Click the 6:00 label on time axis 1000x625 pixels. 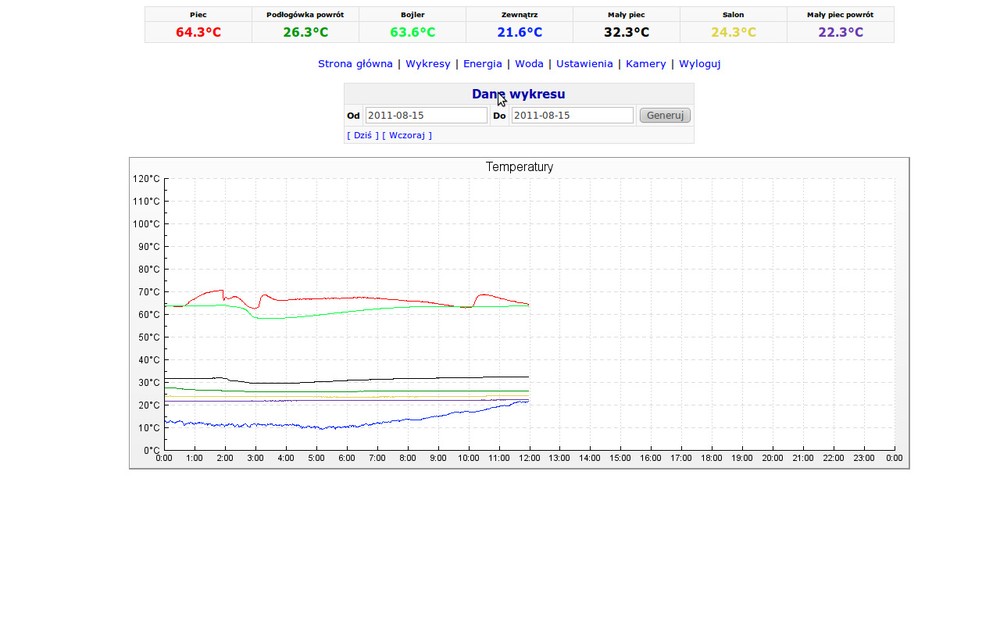point(347,458)
